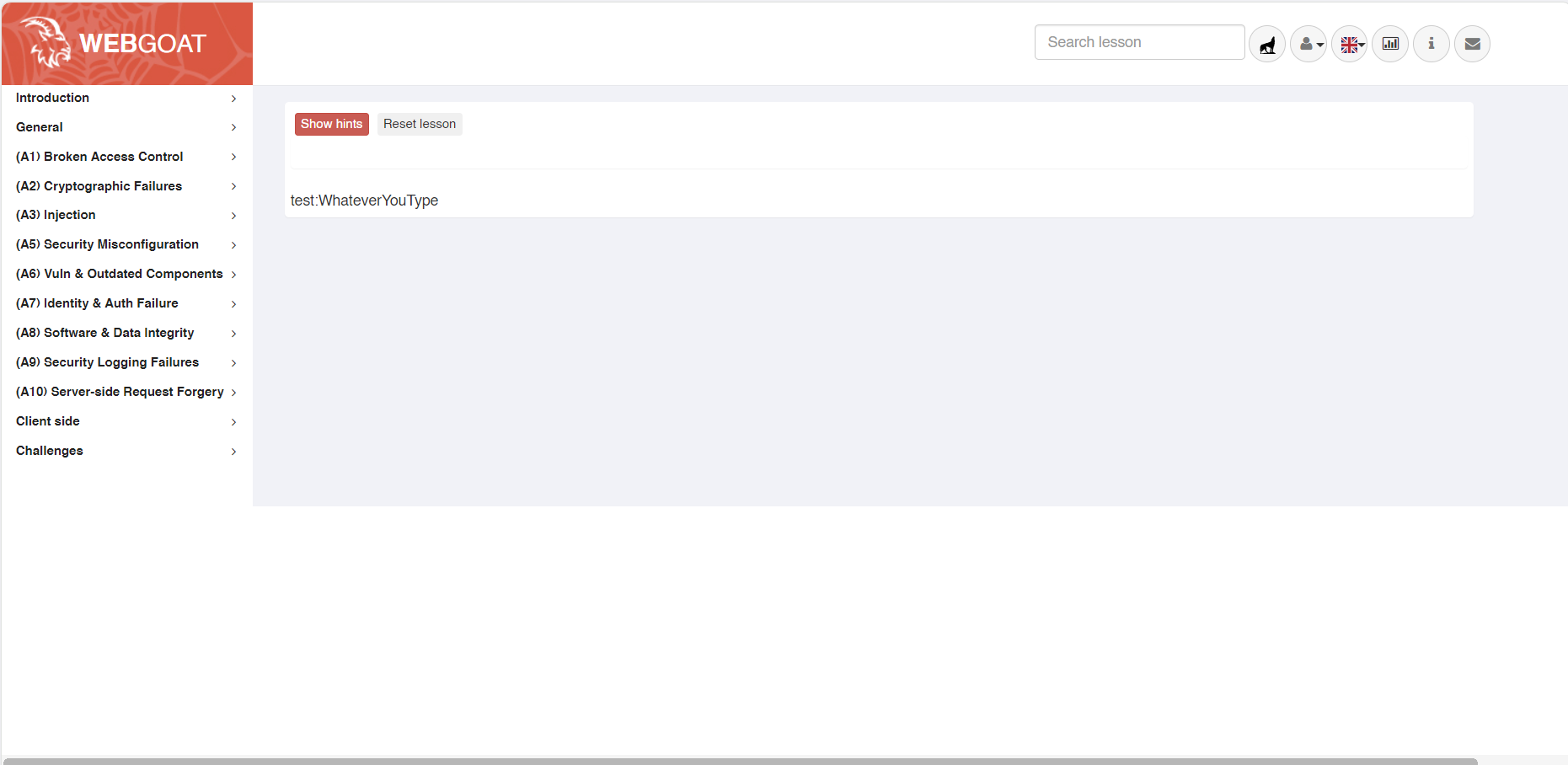Image resolution: width=1568 pixels, height=765 pixels.
Task: Click the test:WhateverYouType text
Action: coord(364,201)
